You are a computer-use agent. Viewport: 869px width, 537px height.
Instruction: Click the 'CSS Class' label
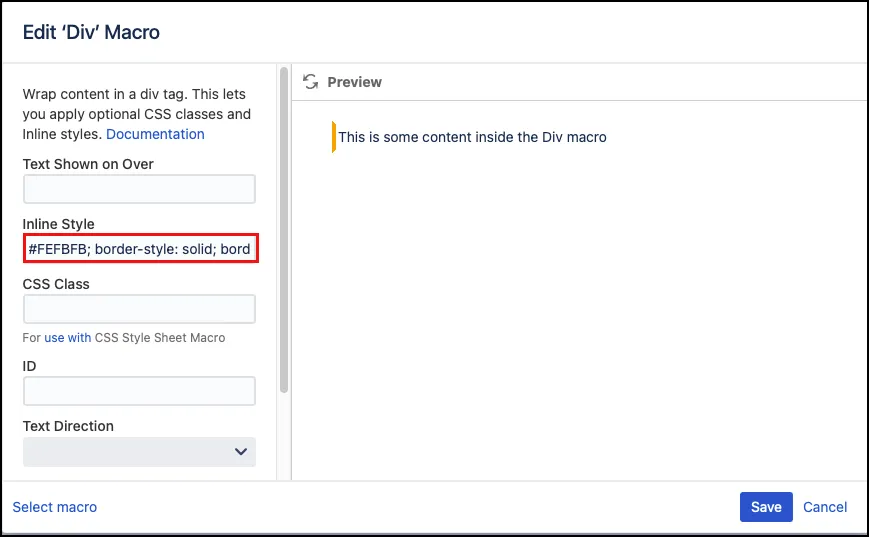tap(56, 284)
